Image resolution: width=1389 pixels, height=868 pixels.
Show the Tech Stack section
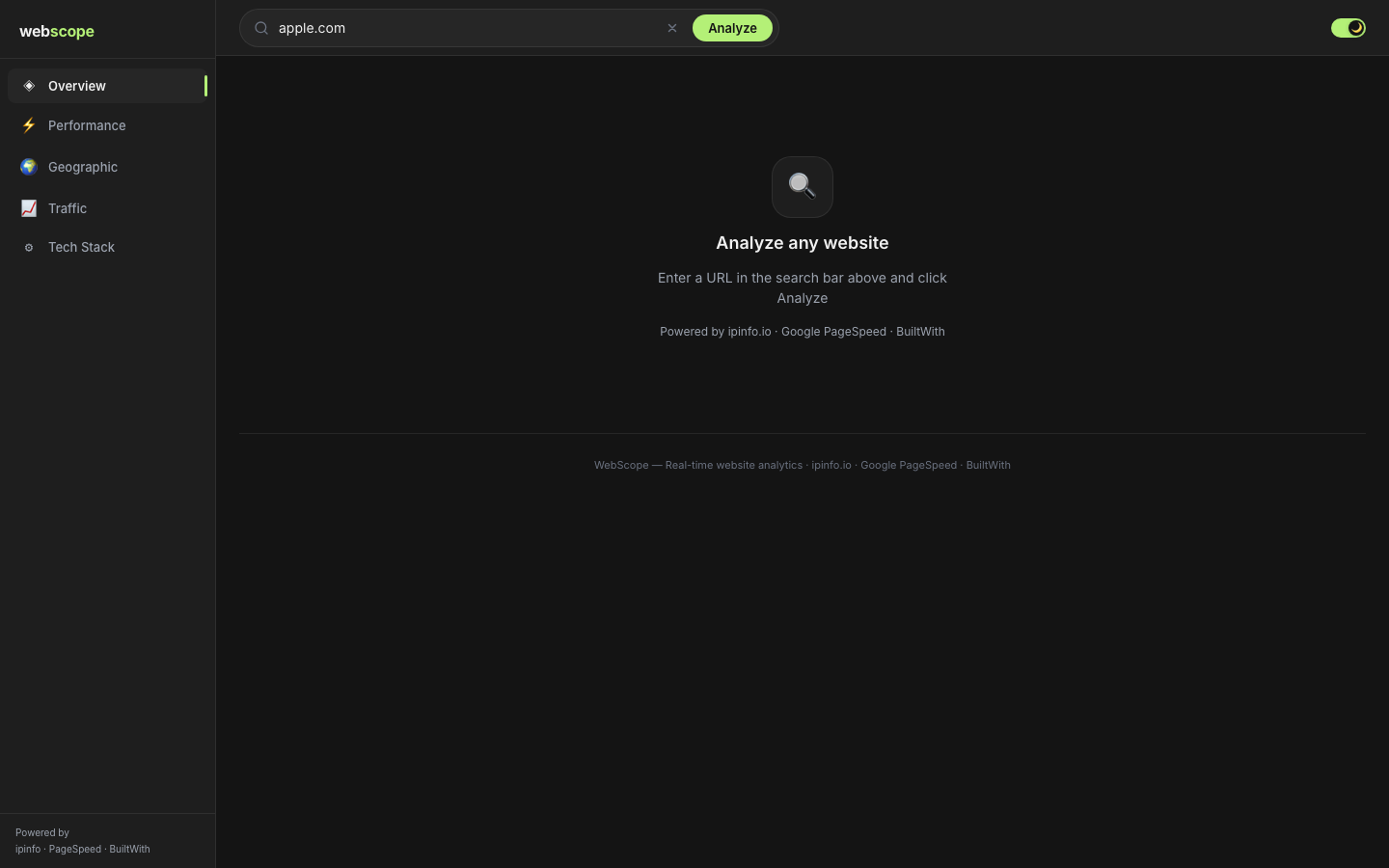click(x=107, y=248)
